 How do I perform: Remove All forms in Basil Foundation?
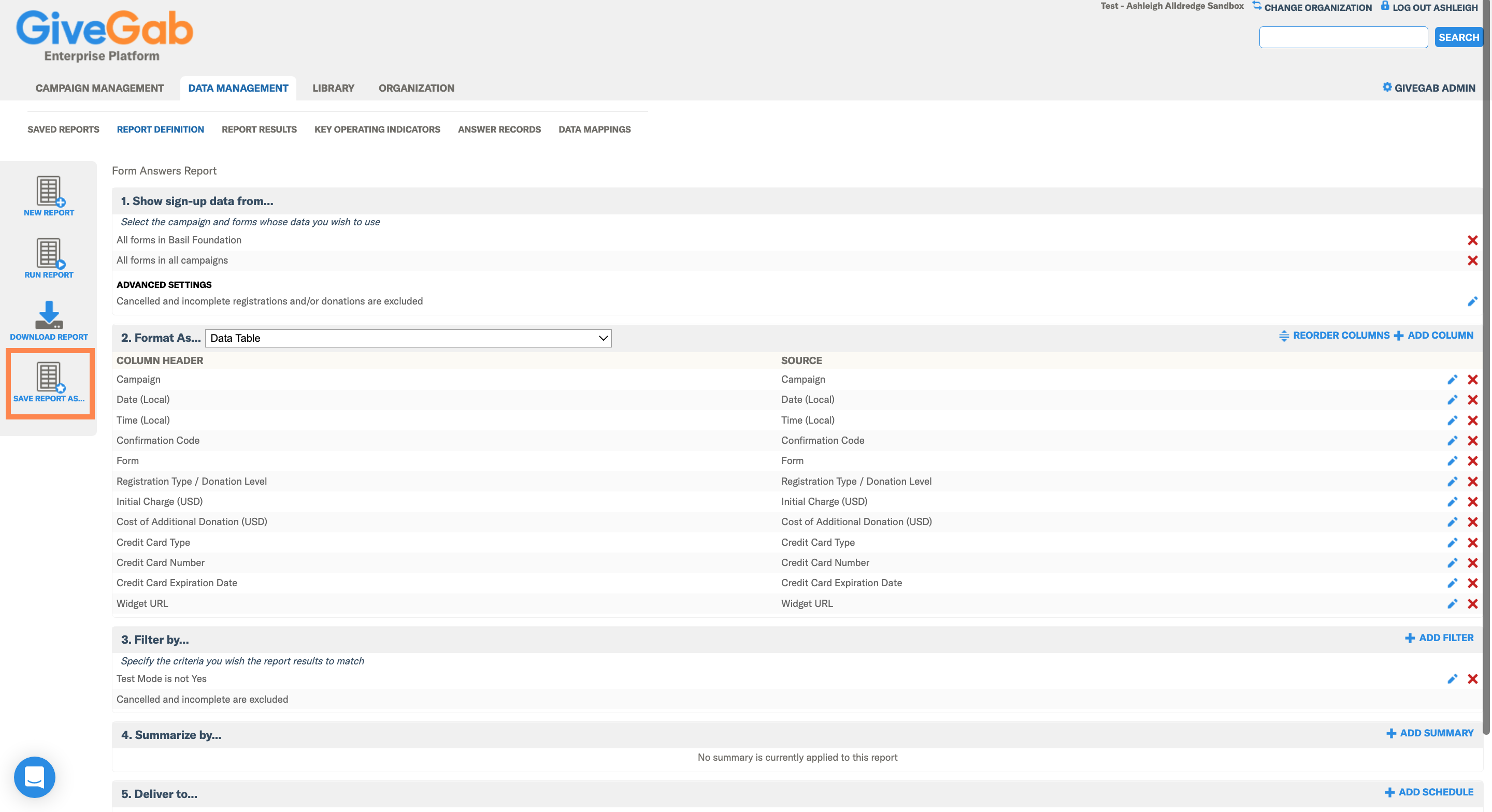1472,240
